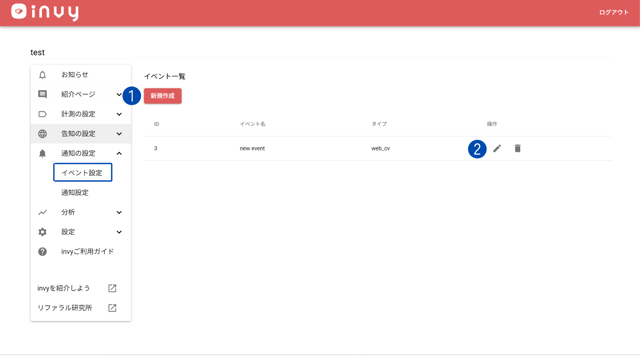Open invyご利用ガイド usage guide
The image size is (644, 362).
[x=87, y=251]
